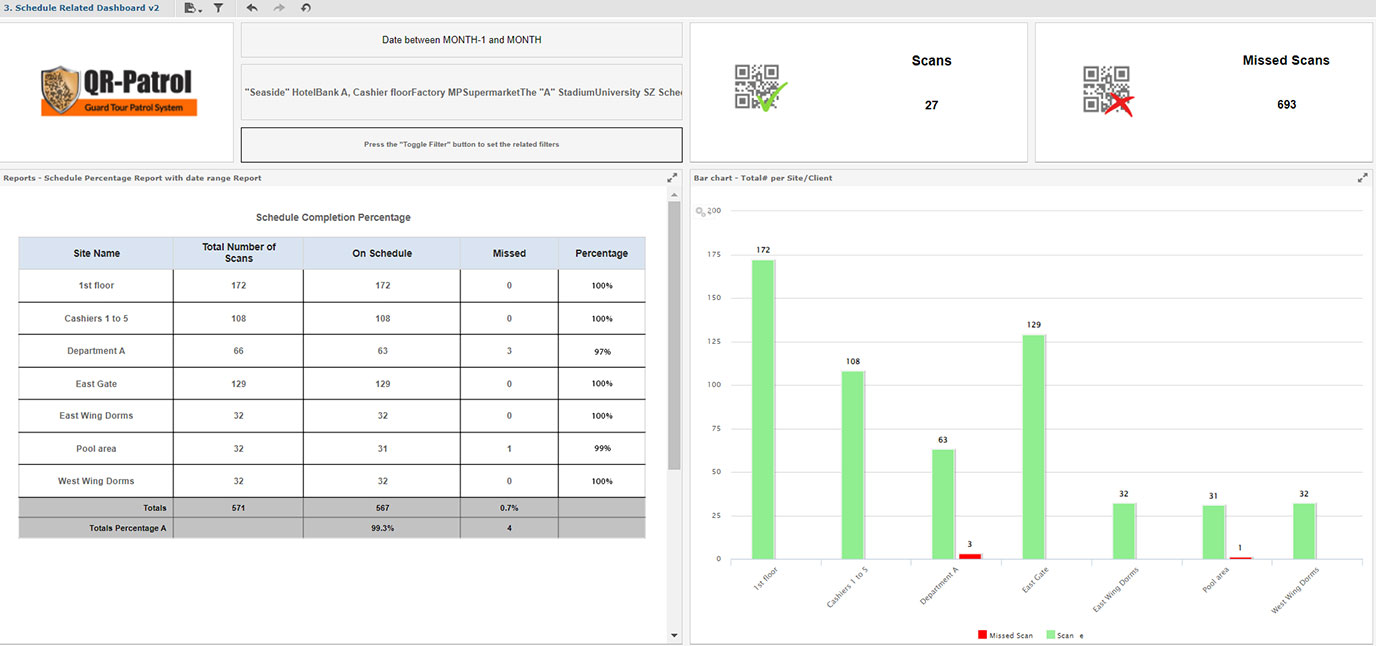This screenshot has height=646, width=1376.
Task: Toggle the Missed Scan red legend swatch
Action: tap(982, 635)
